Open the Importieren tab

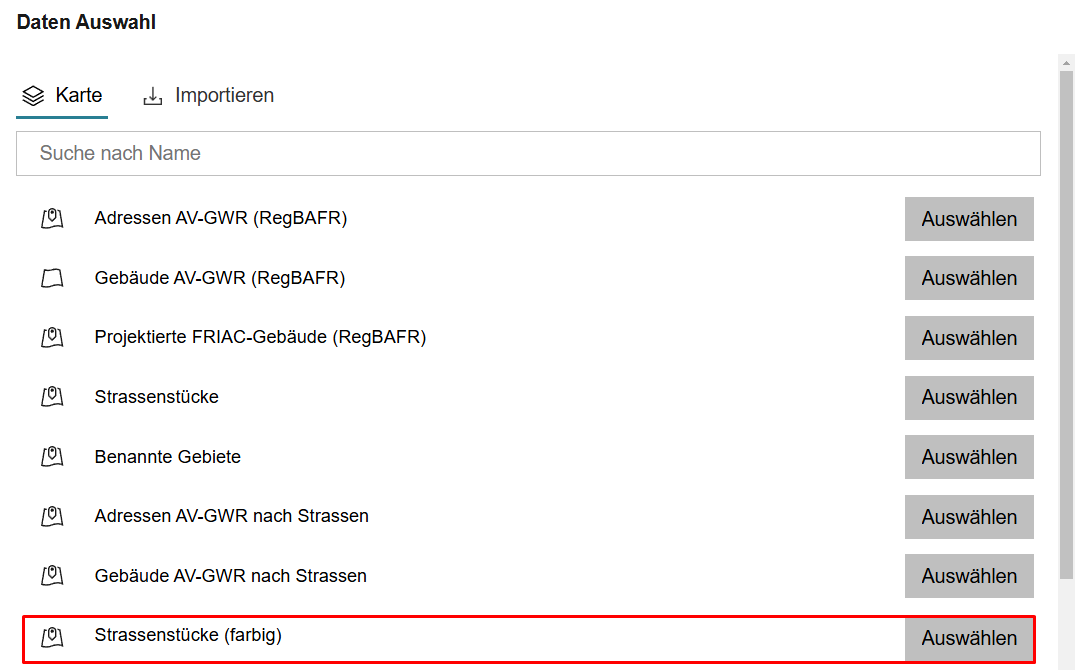[208, 96]
